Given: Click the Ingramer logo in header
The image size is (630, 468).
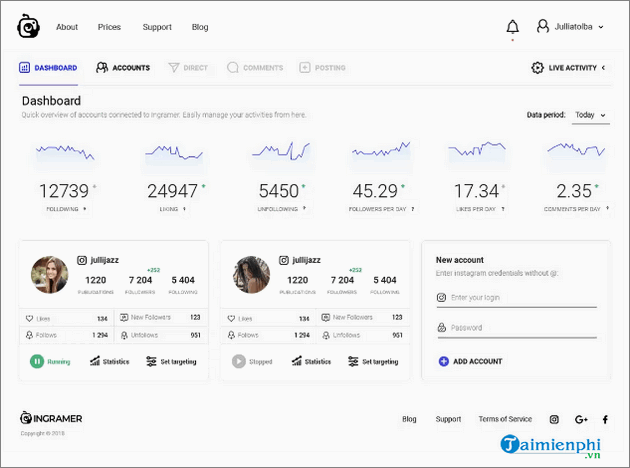Looking at the screenshot, I should [x=28, y=27].
